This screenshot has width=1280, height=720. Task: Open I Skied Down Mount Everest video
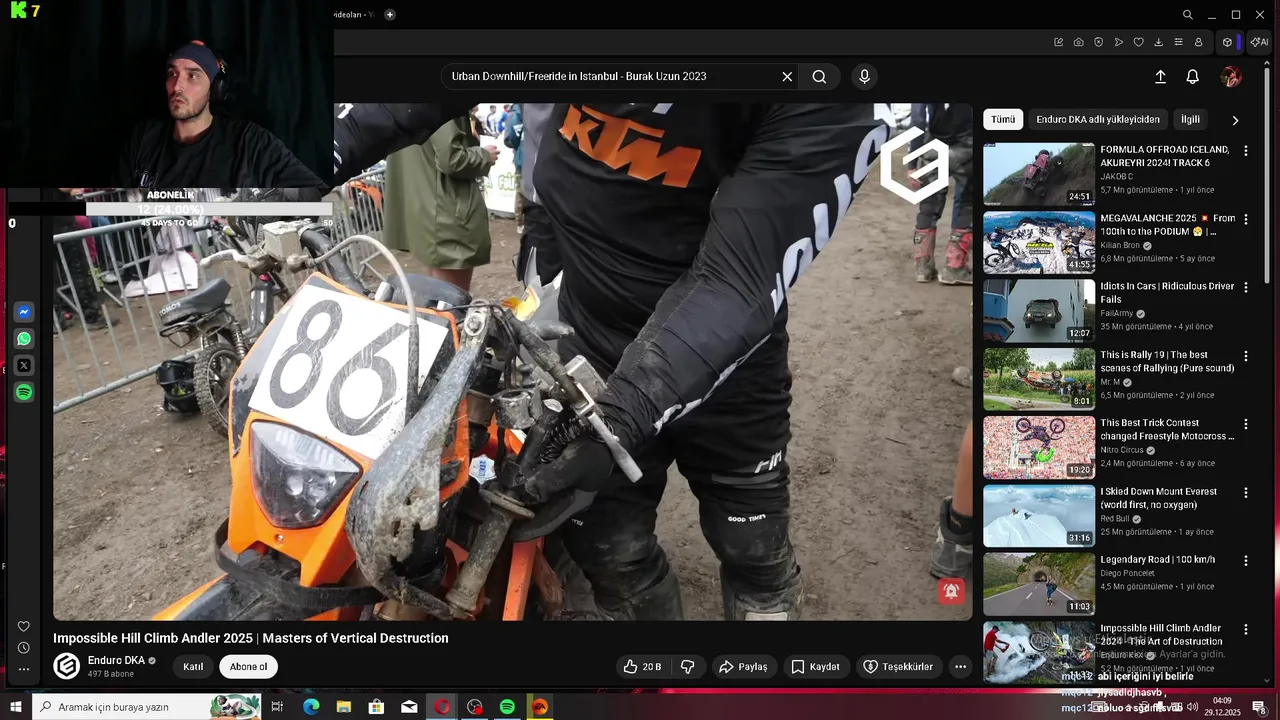1039,516
